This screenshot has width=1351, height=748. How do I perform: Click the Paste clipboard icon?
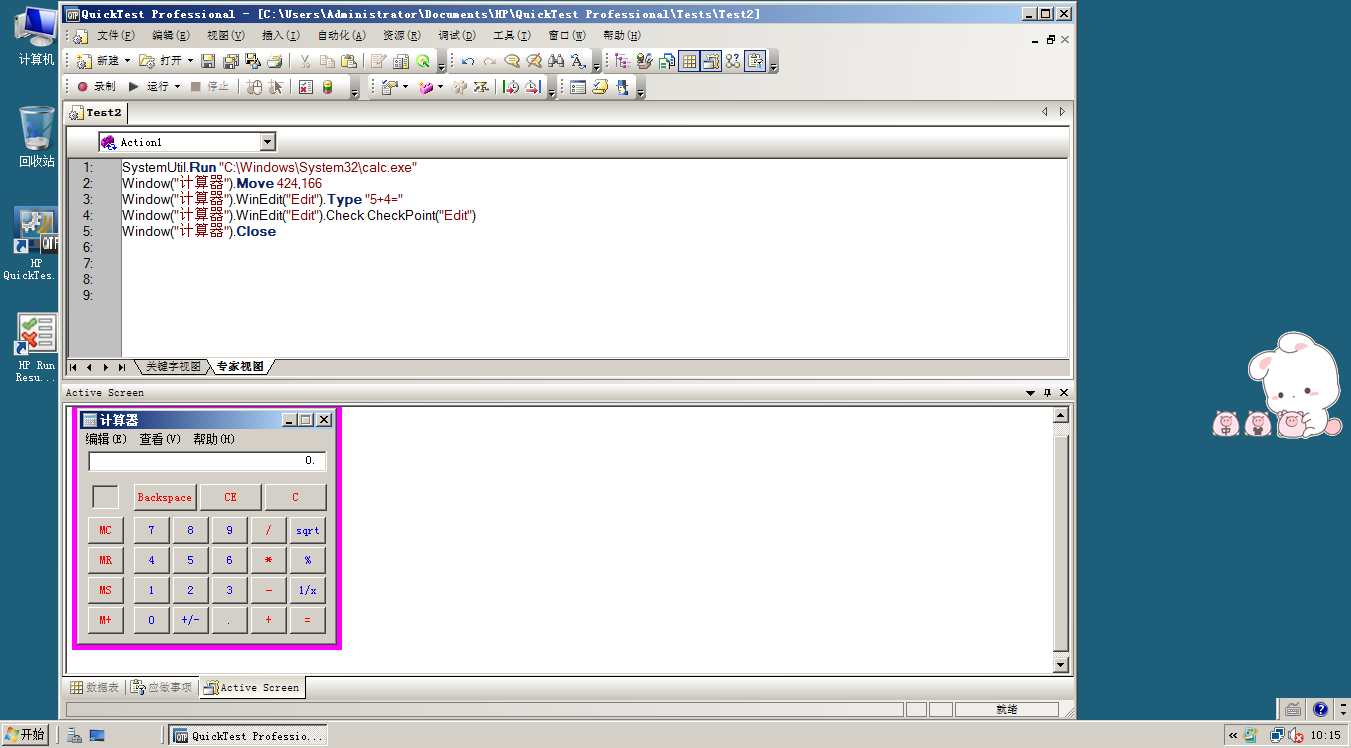(348, 61)
